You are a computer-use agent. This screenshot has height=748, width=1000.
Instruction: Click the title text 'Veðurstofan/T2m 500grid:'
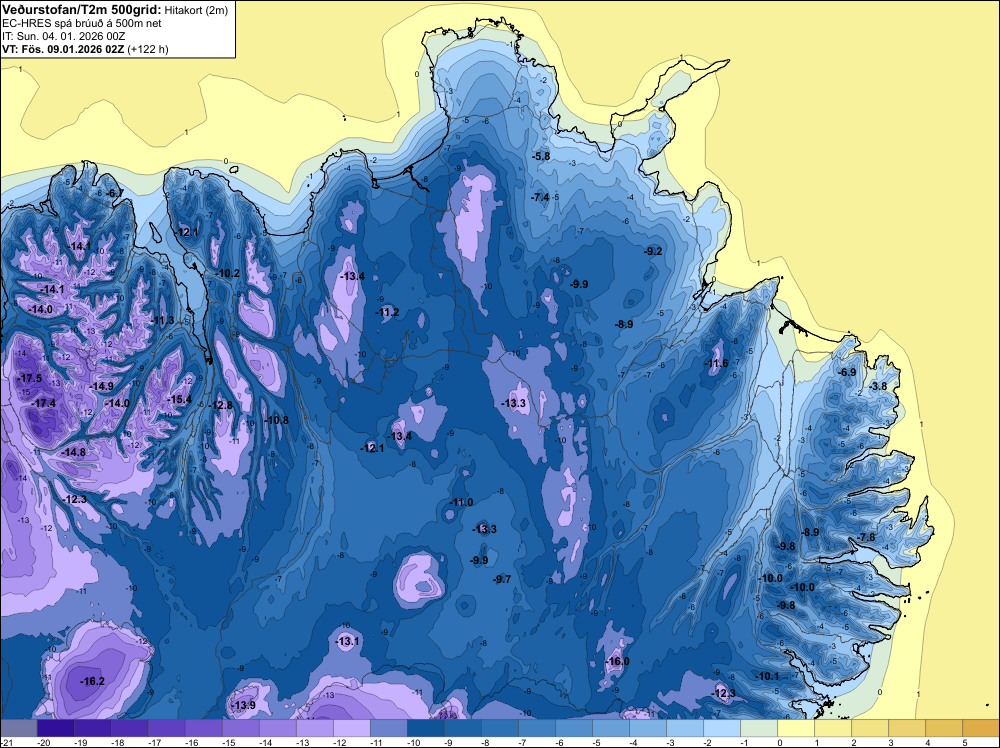(x=82, y=10)
